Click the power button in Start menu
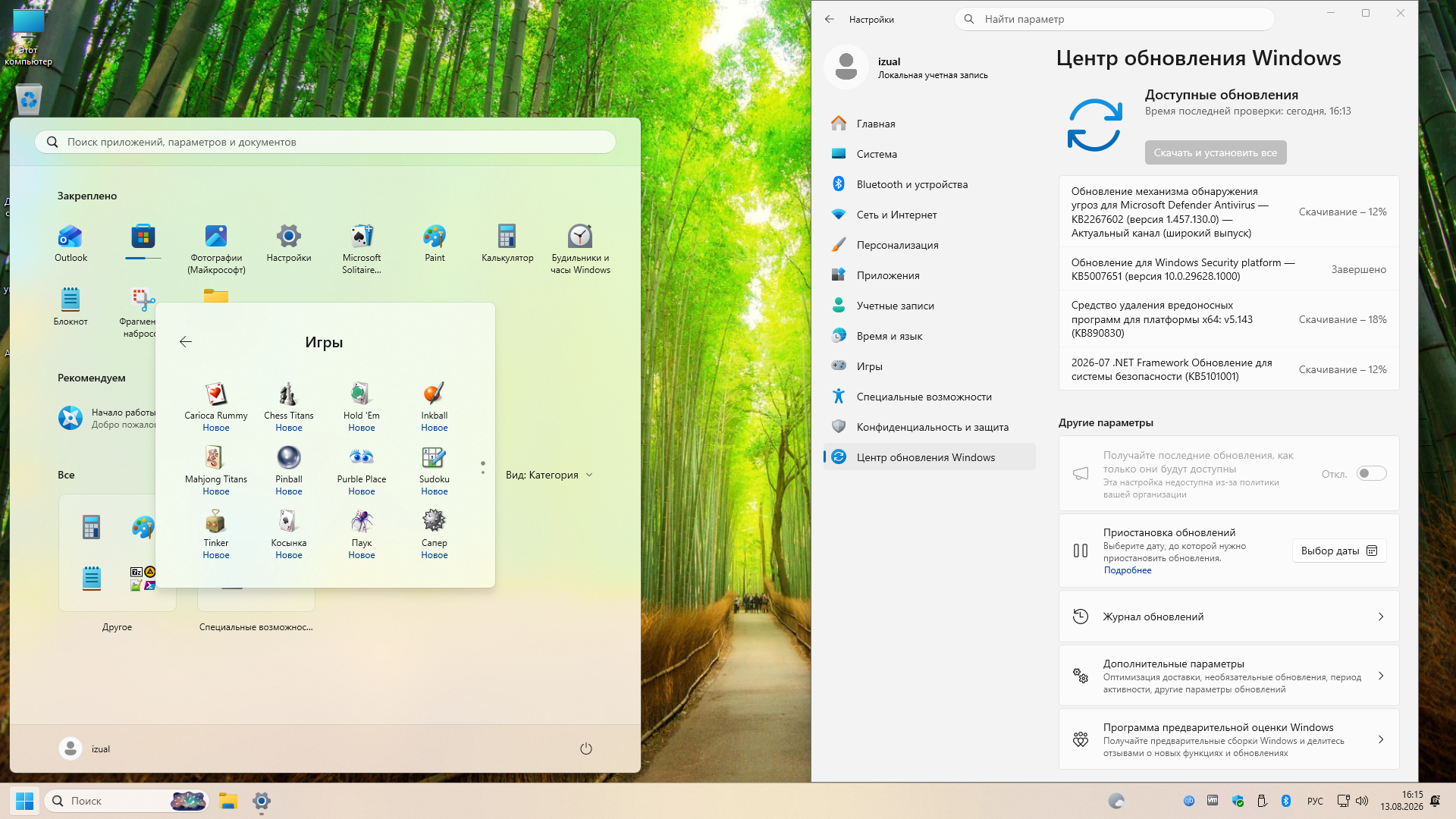 click(585, 749)
